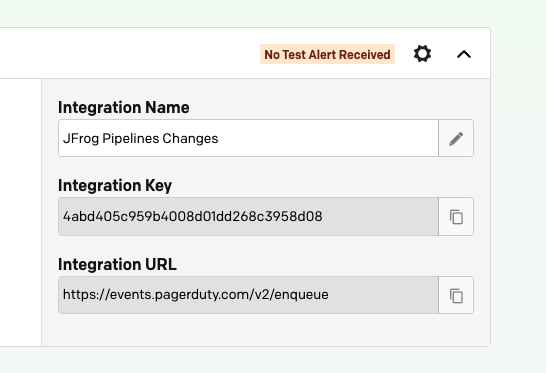Click inside the Integration Key field
The image size is (546, 373).
pyautogui.click(x=248, y=217)
